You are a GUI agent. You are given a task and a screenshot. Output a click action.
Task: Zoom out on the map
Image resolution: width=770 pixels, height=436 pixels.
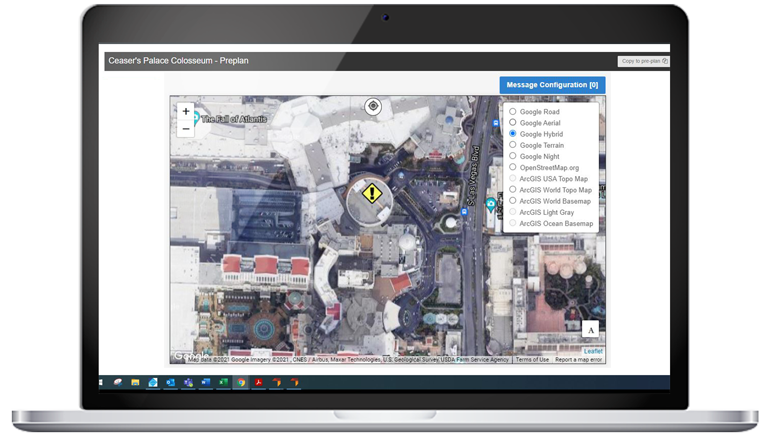(x=186, y=129)
